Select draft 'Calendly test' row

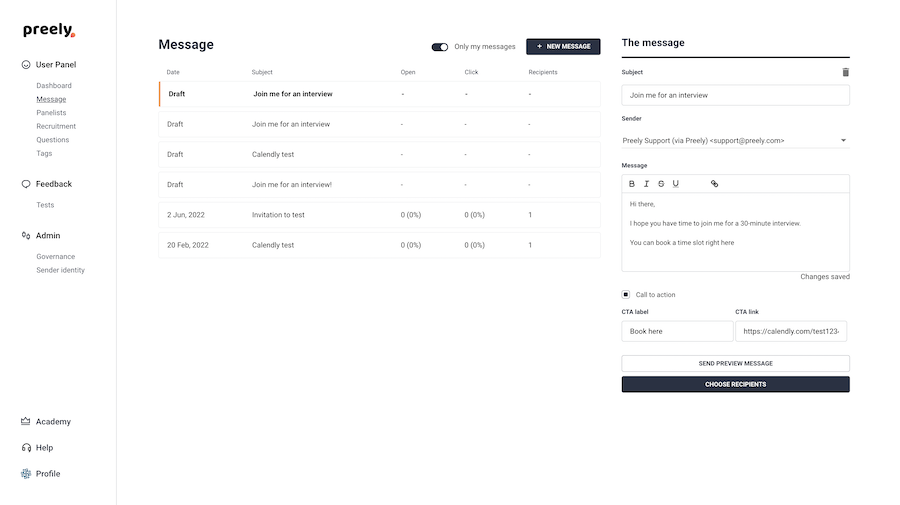379,154
